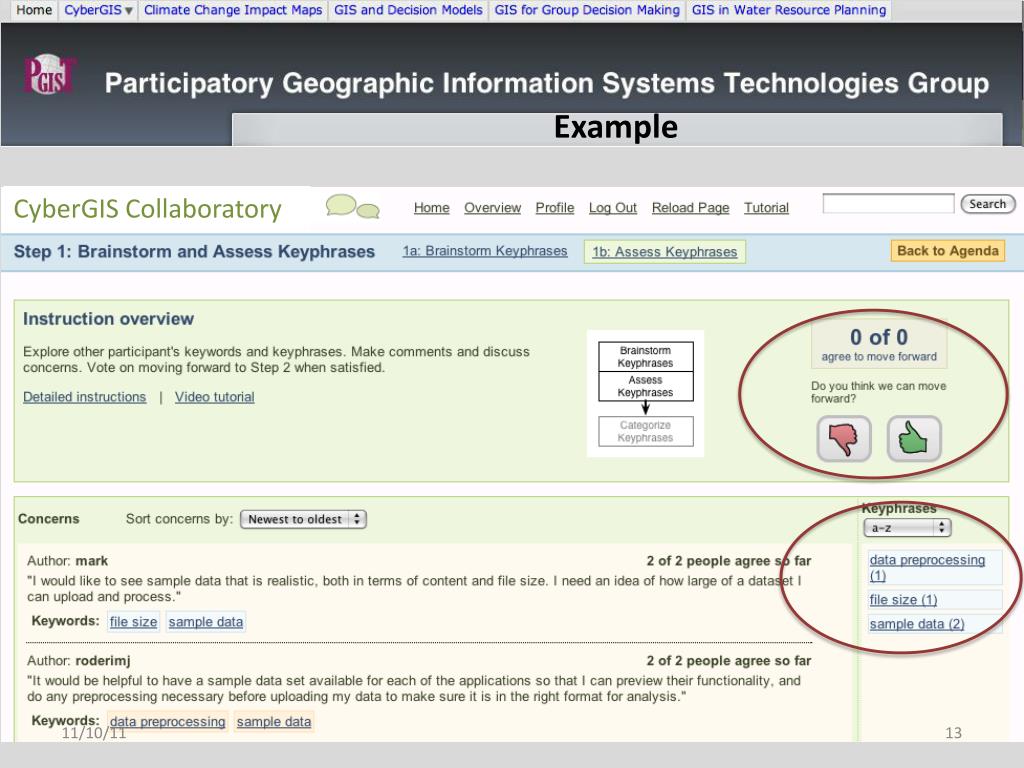Open the Keyphrases a-z sort dropdown
Viewport: 1024px width, 768px height.
[907, 528]
